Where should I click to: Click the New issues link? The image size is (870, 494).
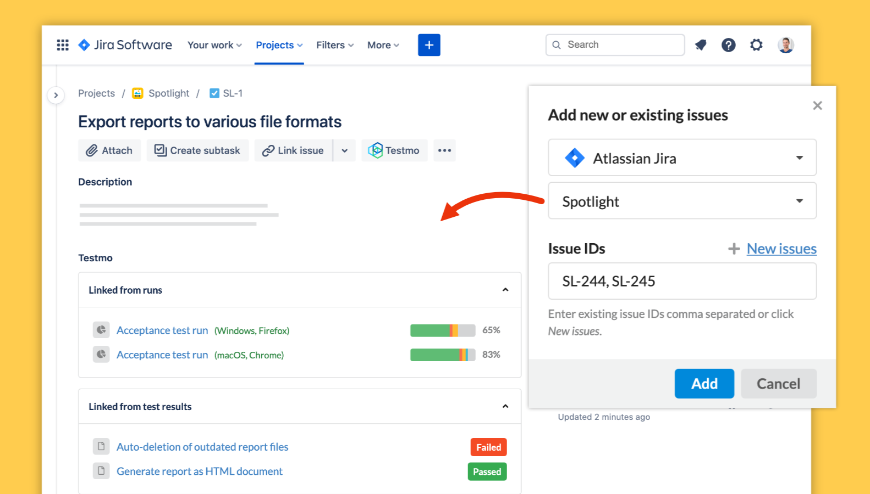[781, 249]
